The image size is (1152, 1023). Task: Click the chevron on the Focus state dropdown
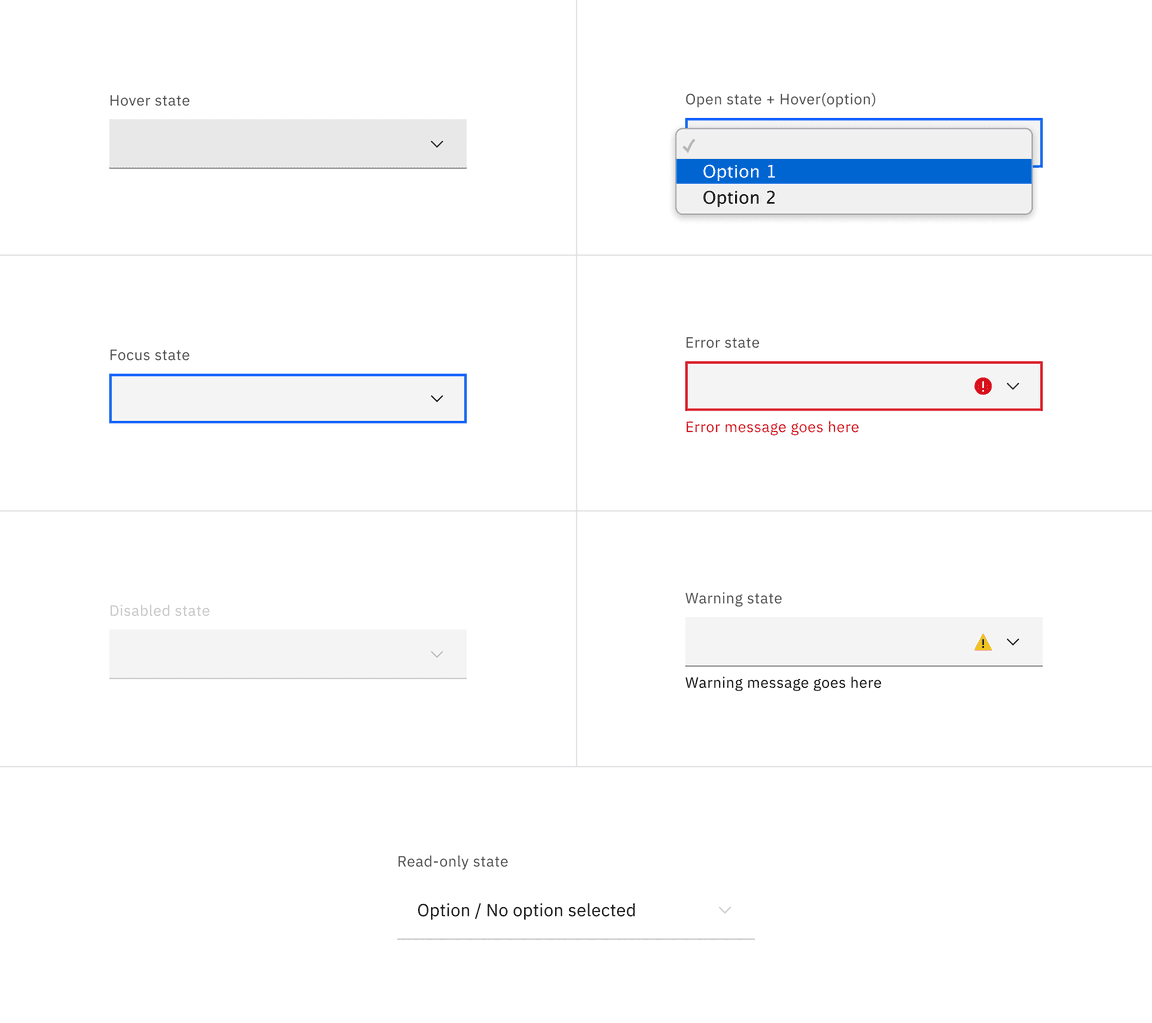point(436,398)
